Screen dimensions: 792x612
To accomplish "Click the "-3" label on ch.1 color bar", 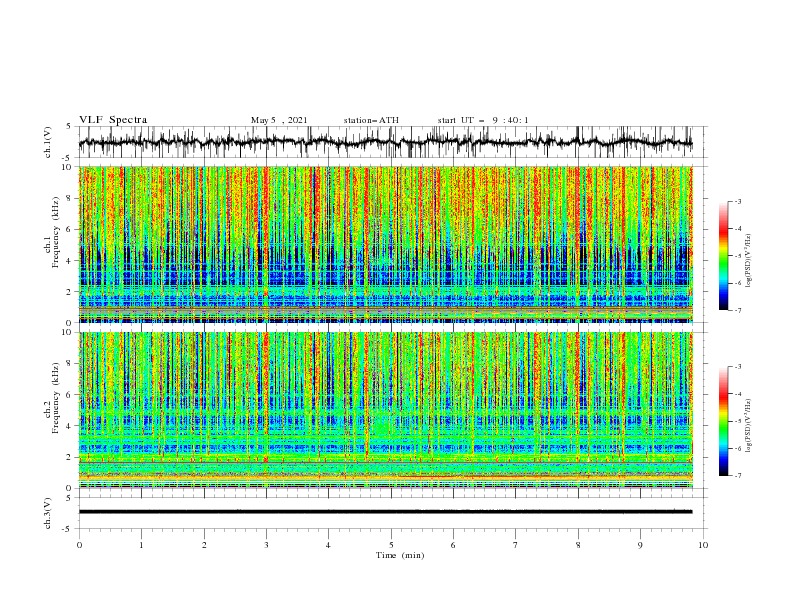I will pos(737,201).
